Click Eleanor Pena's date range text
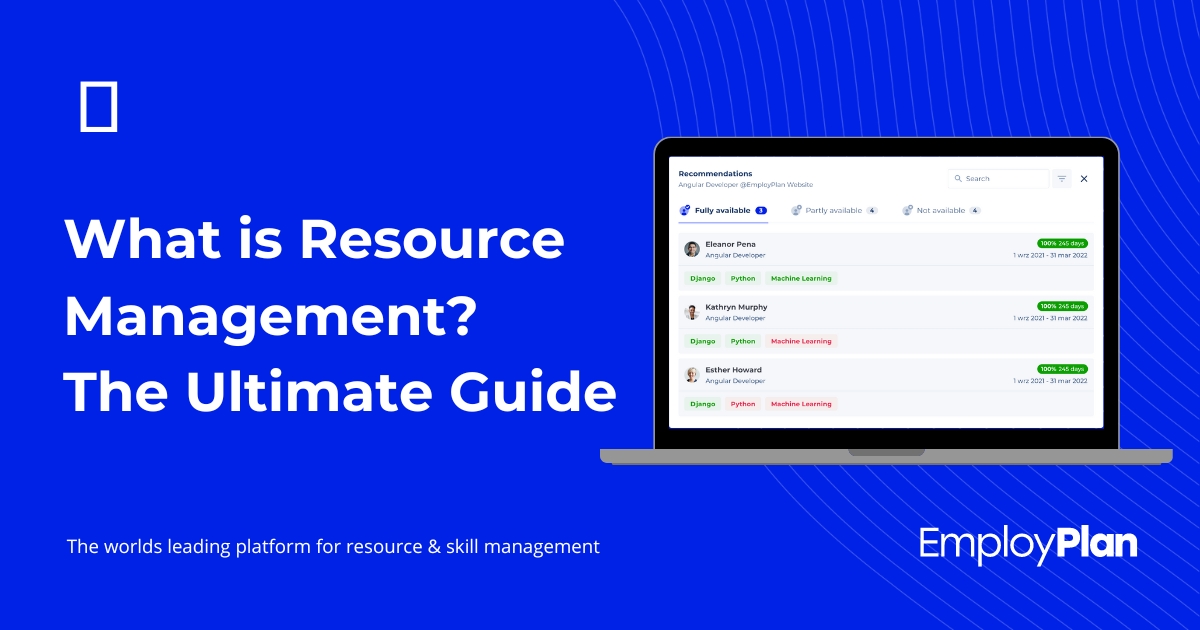 [x=1050, y=255]
